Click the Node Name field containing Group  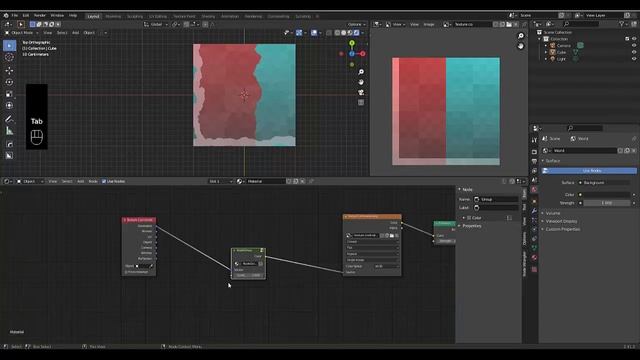496,199
